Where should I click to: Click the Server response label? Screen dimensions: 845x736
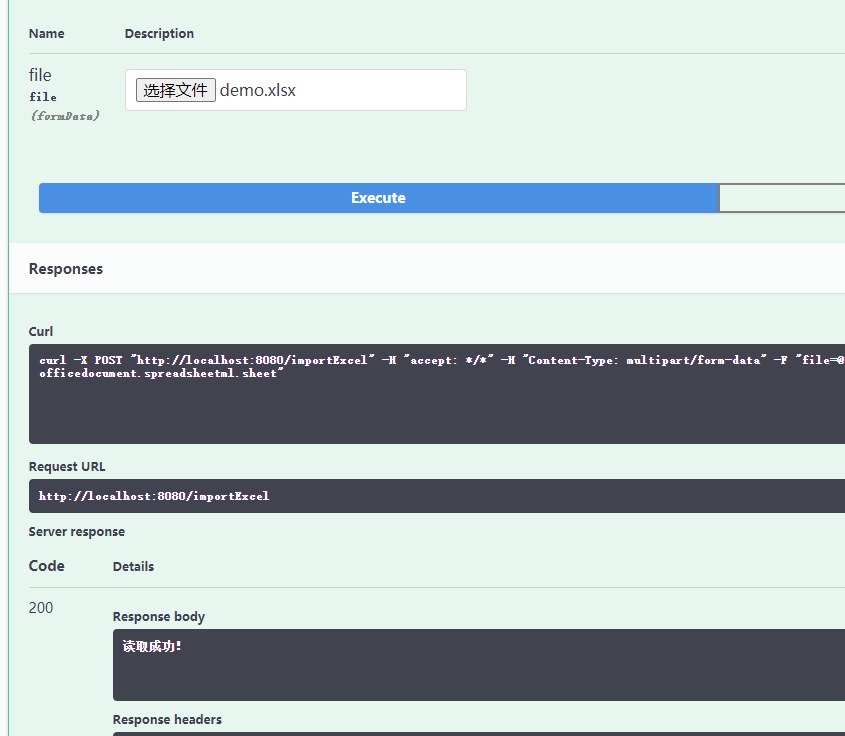[x=77, y=532]
